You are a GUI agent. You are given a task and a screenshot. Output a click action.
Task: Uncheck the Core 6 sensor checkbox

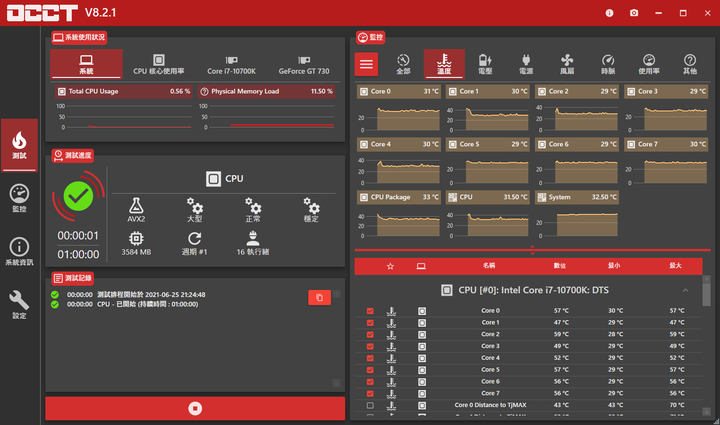(x=370, y=382)
